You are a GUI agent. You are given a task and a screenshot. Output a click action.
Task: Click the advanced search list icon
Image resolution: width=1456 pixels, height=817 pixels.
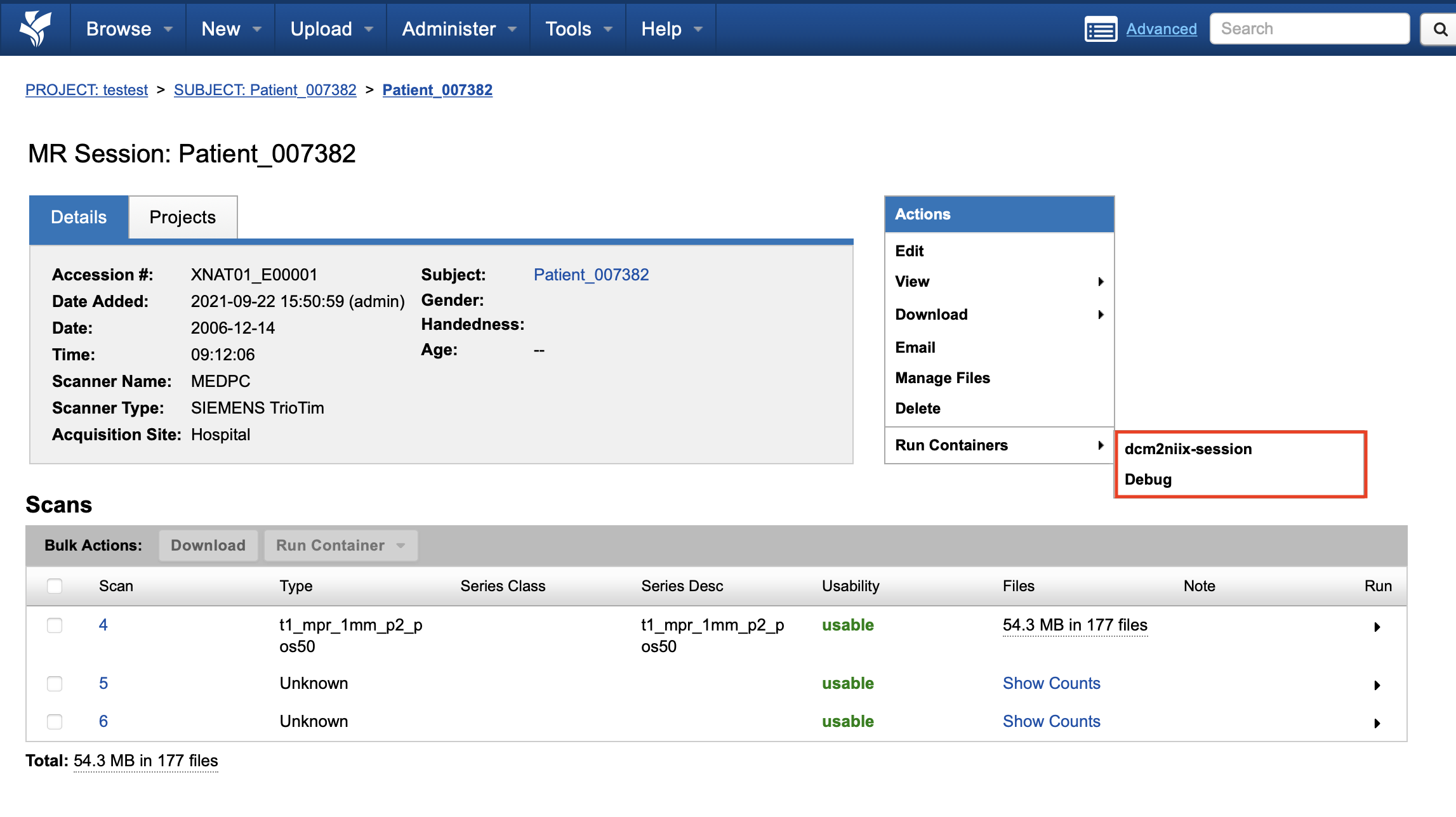1101,29
